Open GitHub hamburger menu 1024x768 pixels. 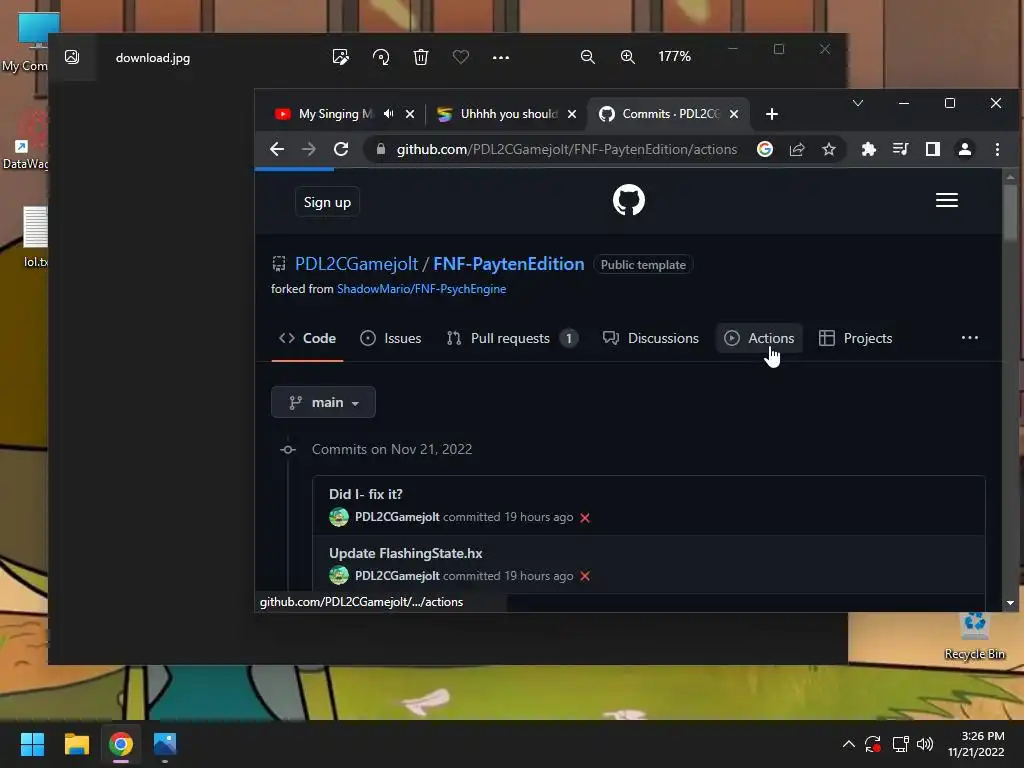[x=947, y=200]
